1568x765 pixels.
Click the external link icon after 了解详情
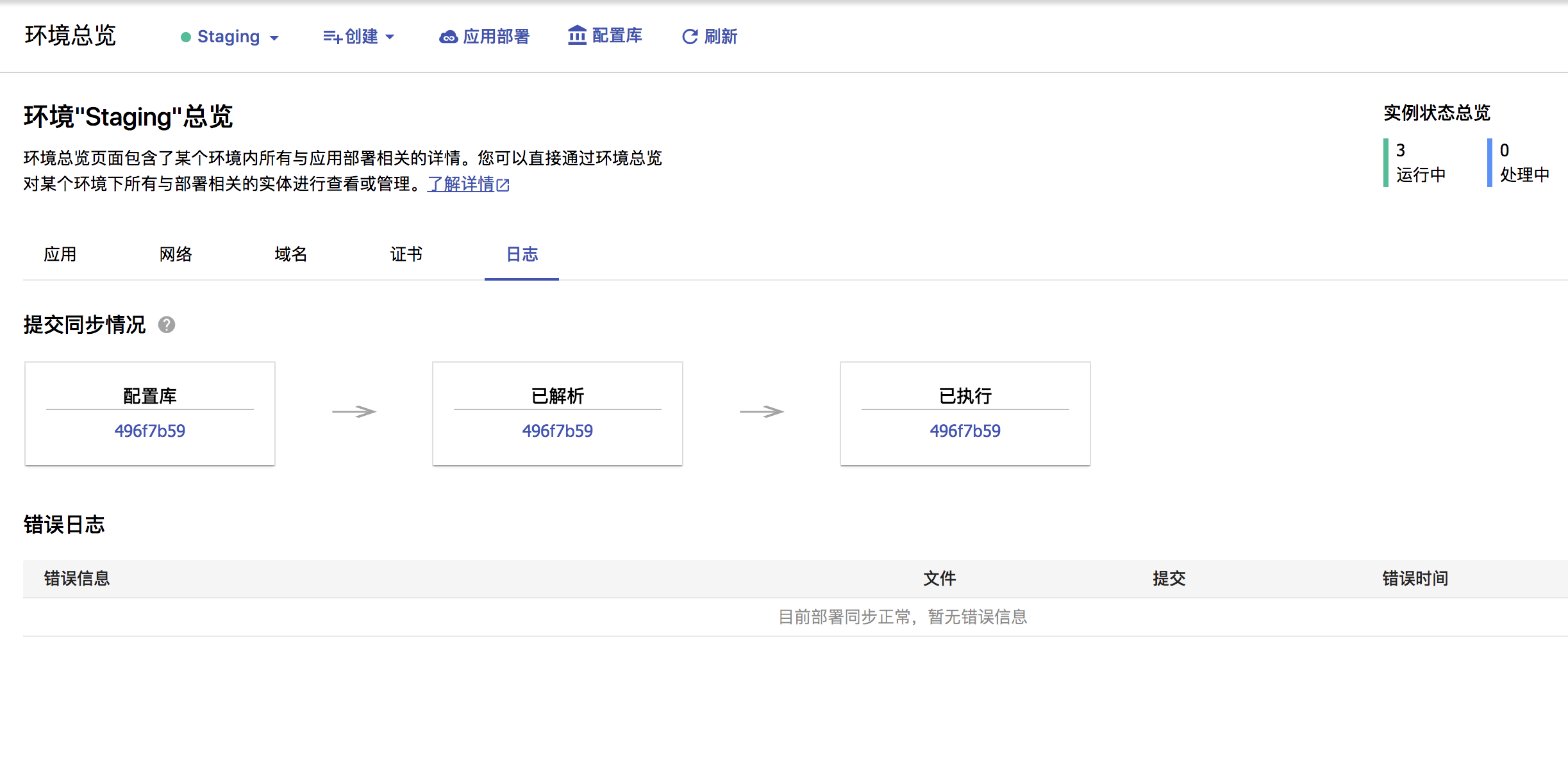click(503, 185)
